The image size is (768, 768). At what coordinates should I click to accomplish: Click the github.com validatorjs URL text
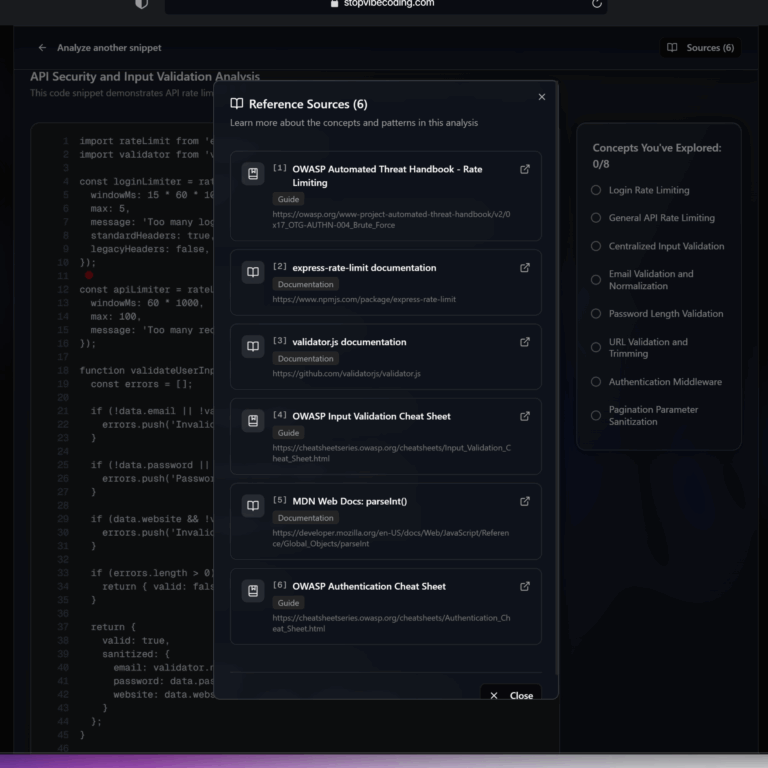[346, 373]
